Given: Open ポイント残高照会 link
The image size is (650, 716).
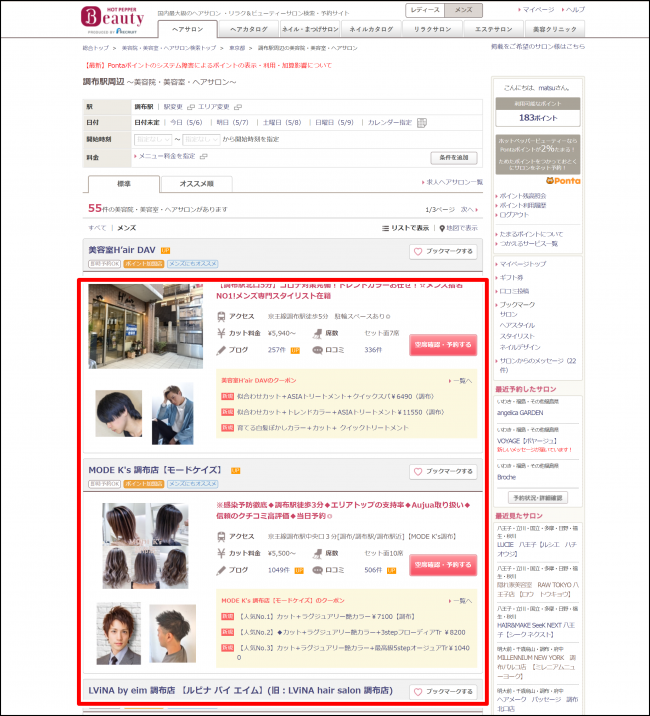Looking at the screenshot, I should pyautogui.click(x=521, y=196).
